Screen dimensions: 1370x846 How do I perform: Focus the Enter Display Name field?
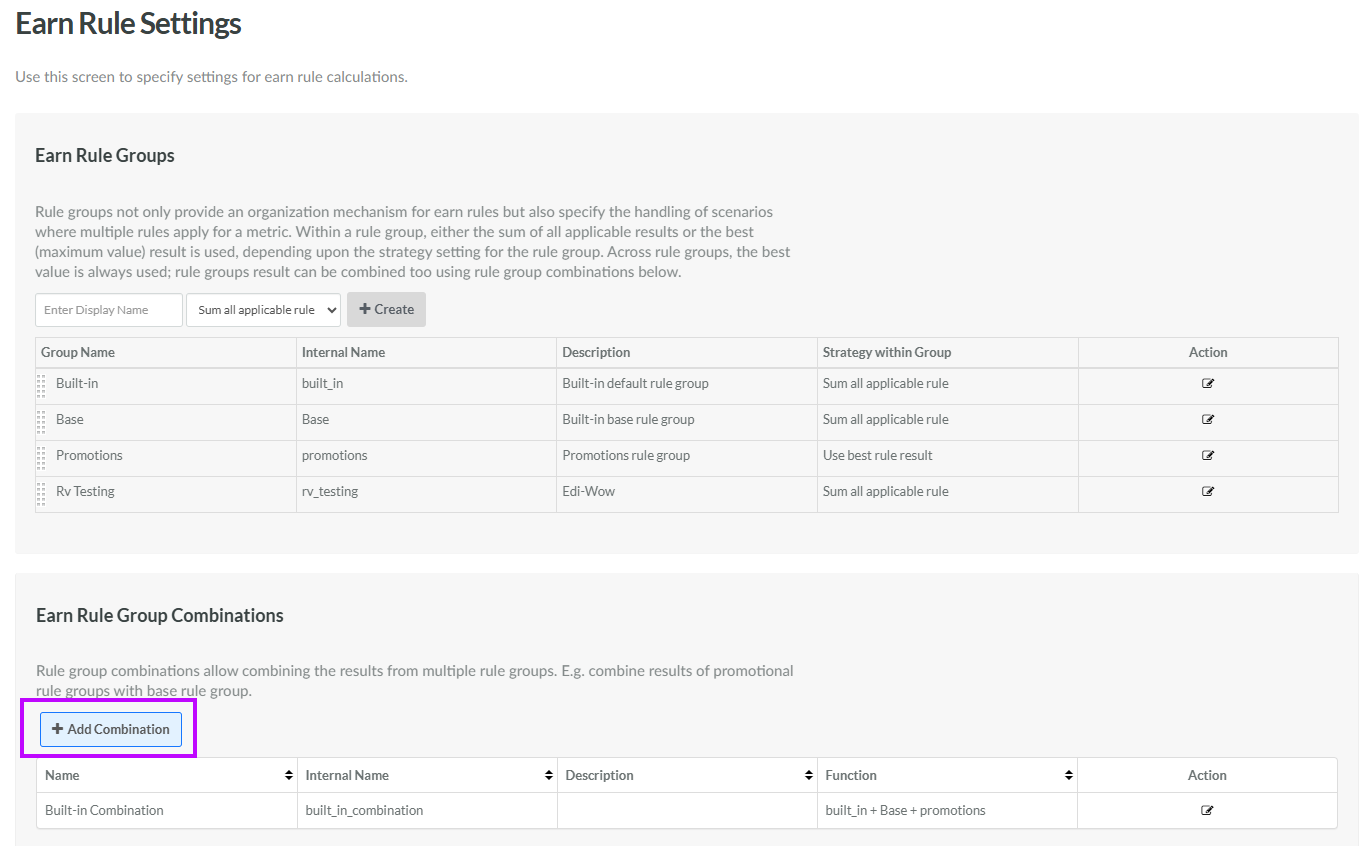click(x=109, y=310)
